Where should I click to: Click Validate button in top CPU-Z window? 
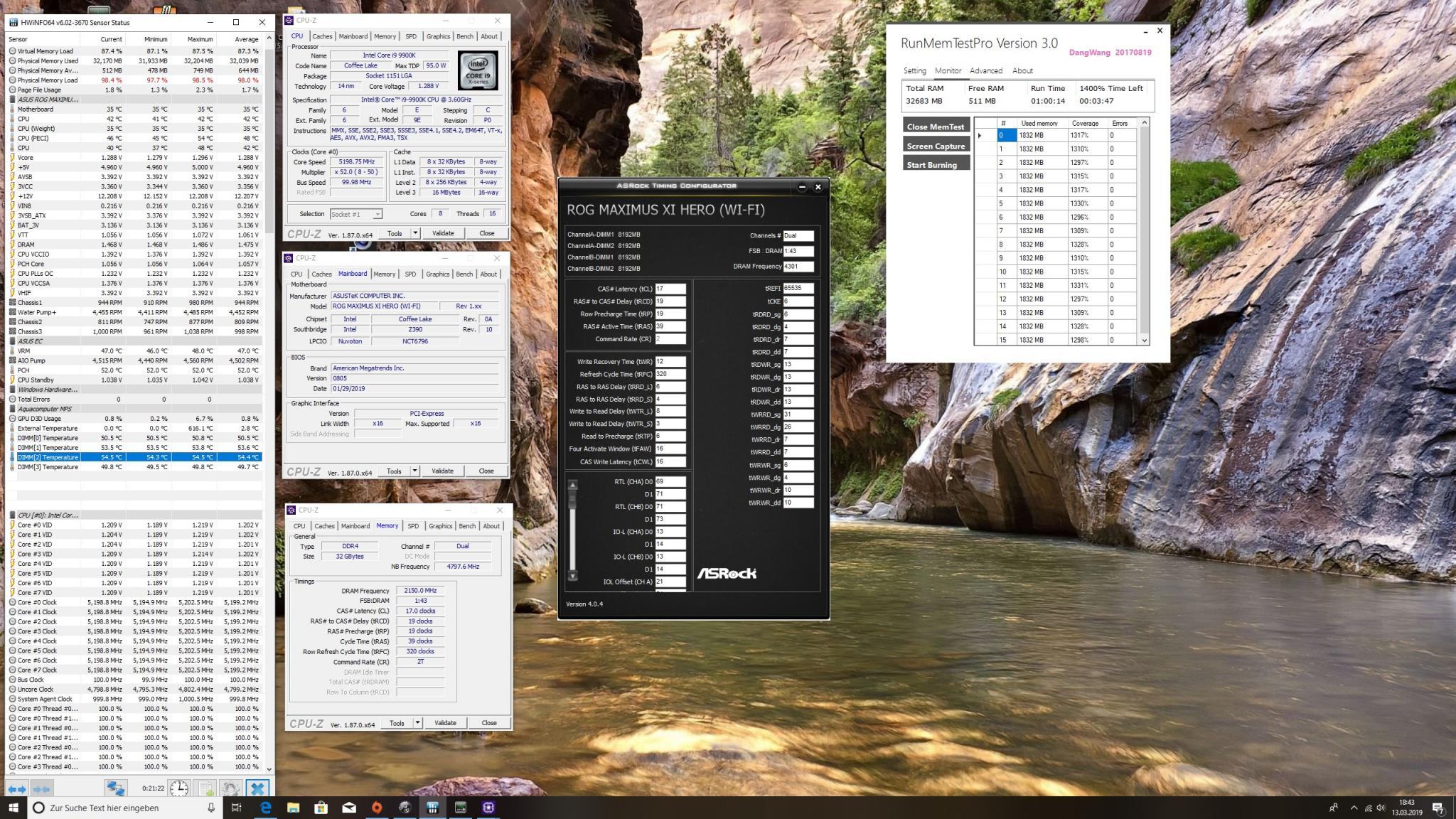443,233
